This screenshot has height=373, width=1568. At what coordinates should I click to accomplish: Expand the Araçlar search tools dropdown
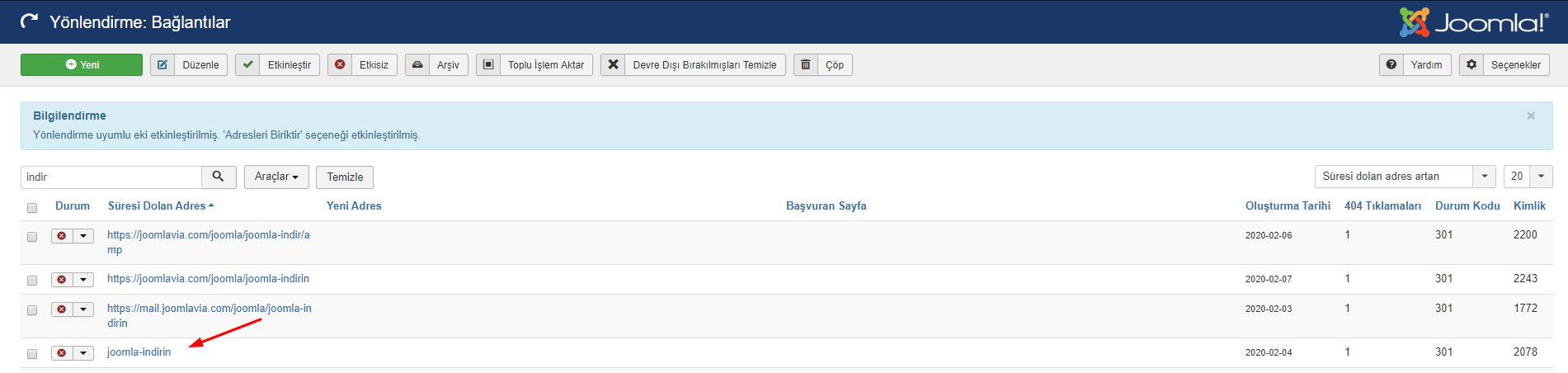[x=276, y=177]
